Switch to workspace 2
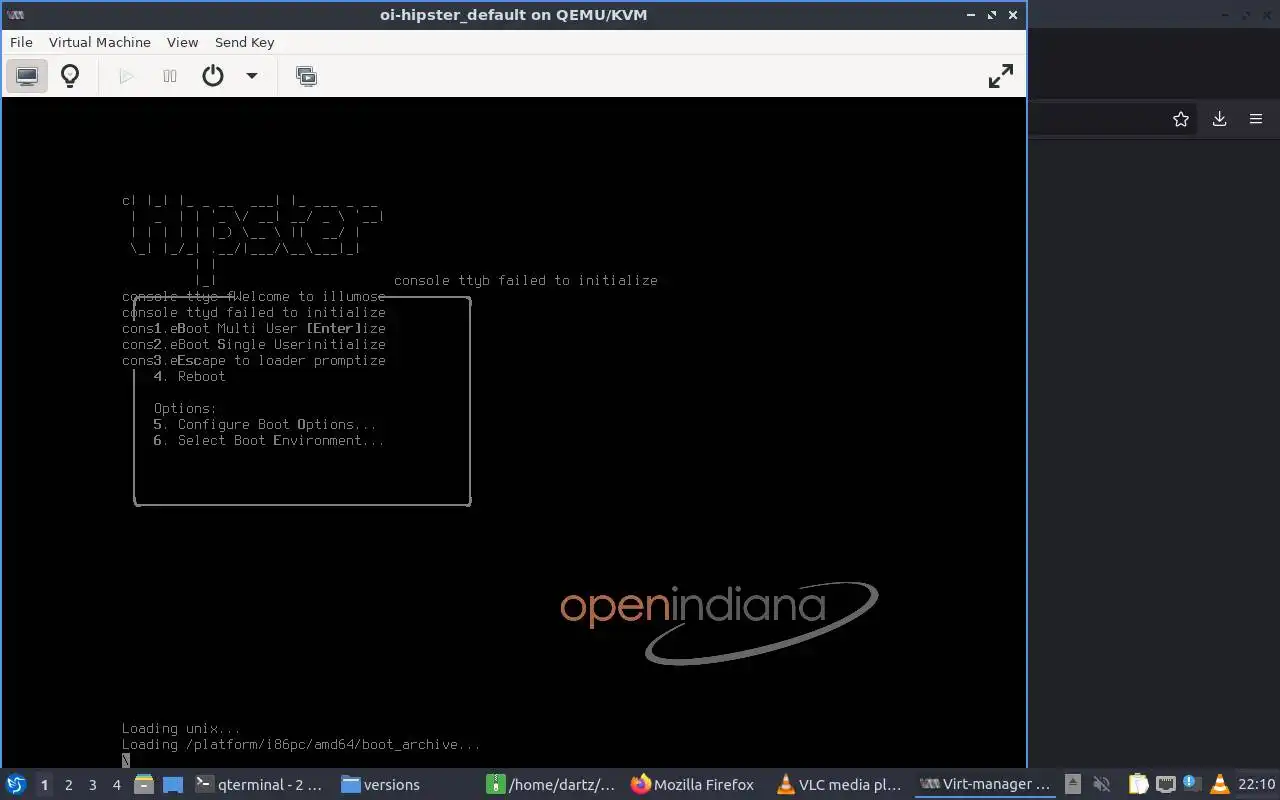Image resolution: width=1280 pixels, height=800 pixels. [68, 785]
